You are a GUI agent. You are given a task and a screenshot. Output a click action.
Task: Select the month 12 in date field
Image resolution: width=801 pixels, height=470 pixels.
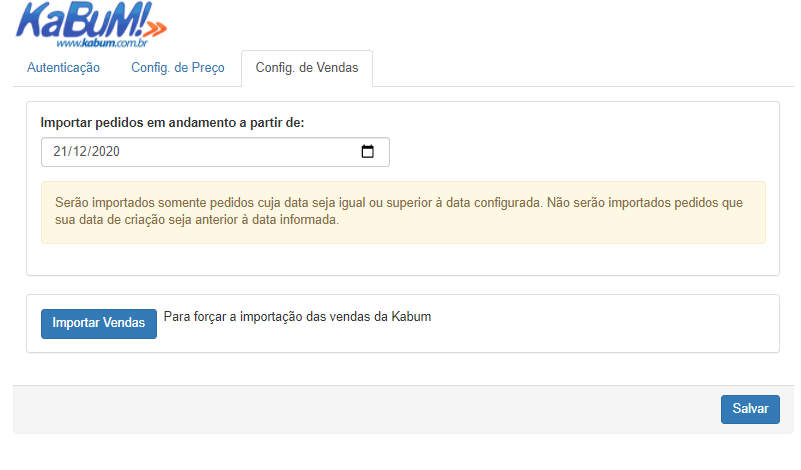point(80,151)
